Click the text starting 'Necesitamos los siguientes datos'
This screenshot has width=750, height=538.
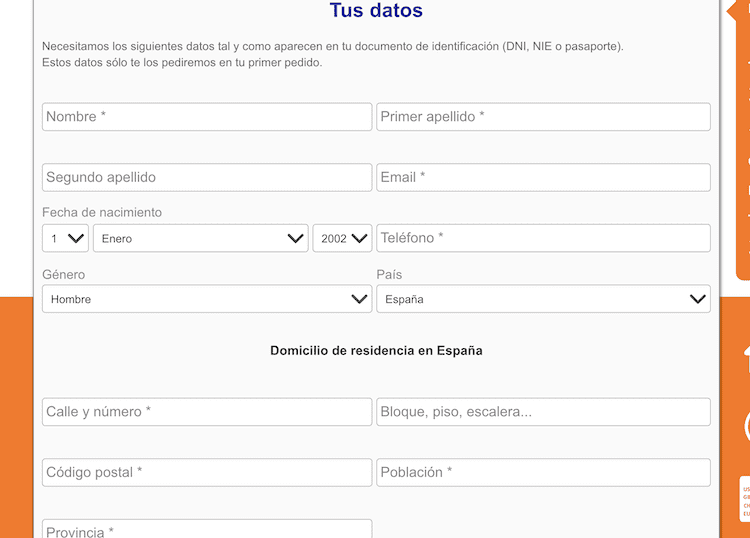coord(333,46)
